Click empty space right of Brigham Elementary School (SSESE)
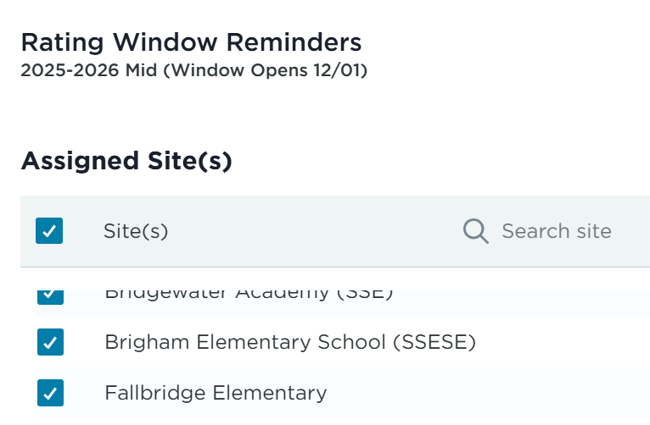650x425 pixels. pos(560,342)
